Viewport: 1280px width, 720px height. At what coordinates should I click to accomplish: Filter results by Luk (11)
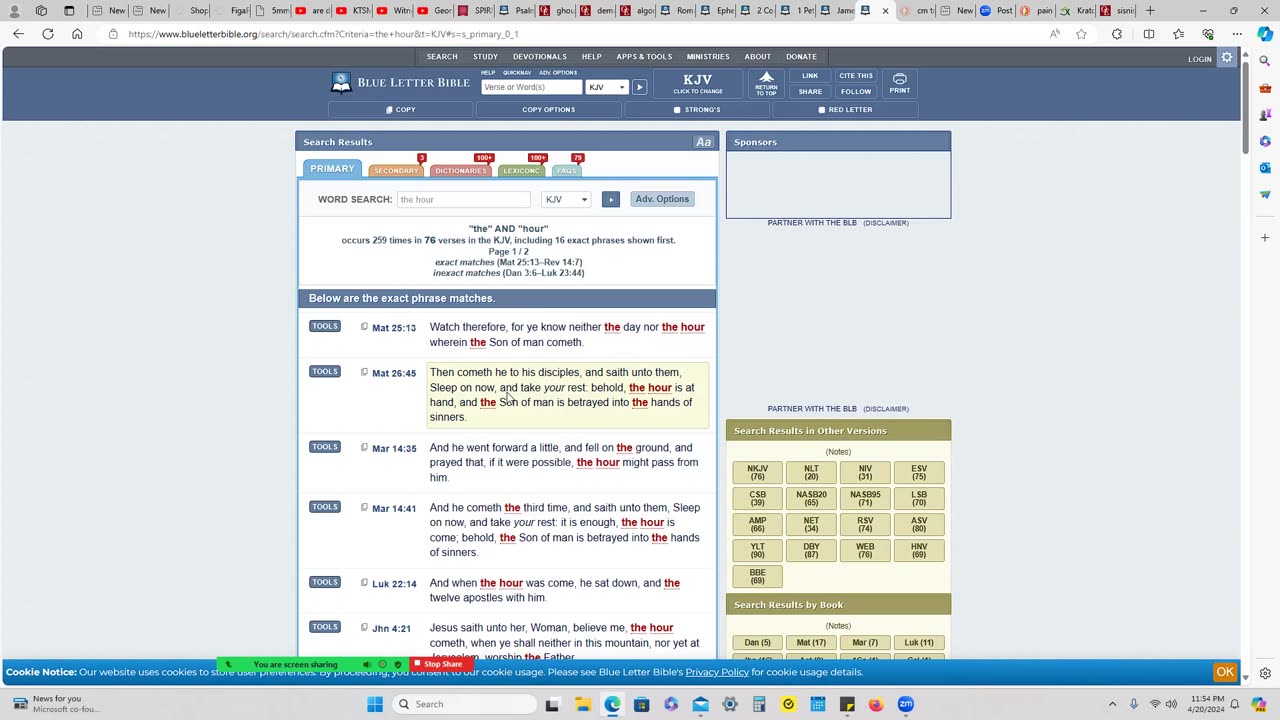pyautogui.click(x=919, y=643)
